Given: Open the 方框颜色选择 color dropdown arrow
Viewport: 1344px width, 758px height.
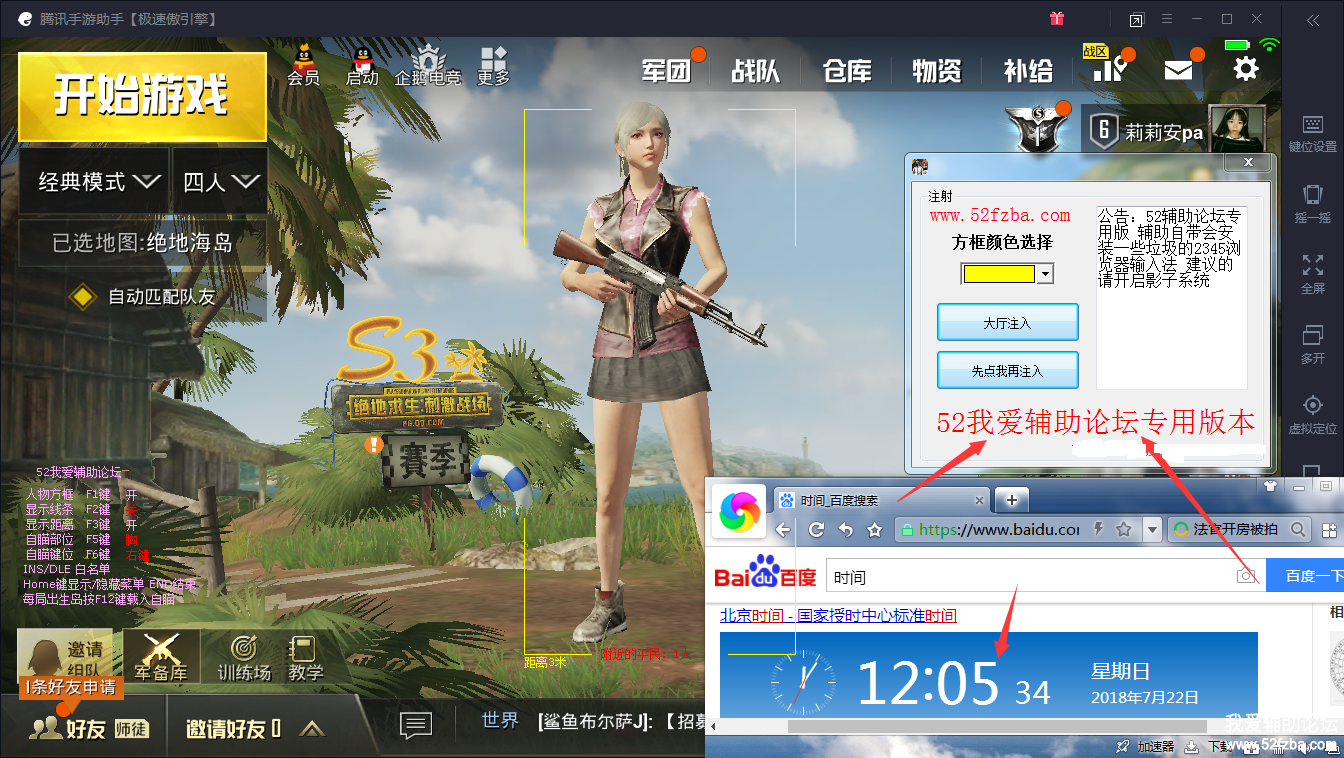Looking at the screenshot, I should [x=1046, y=274].
